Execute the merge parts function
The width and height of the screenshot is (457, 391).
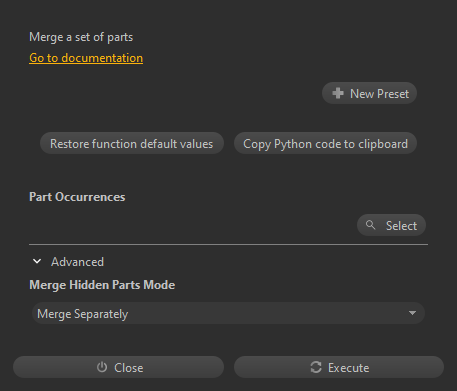pos(339,367)
